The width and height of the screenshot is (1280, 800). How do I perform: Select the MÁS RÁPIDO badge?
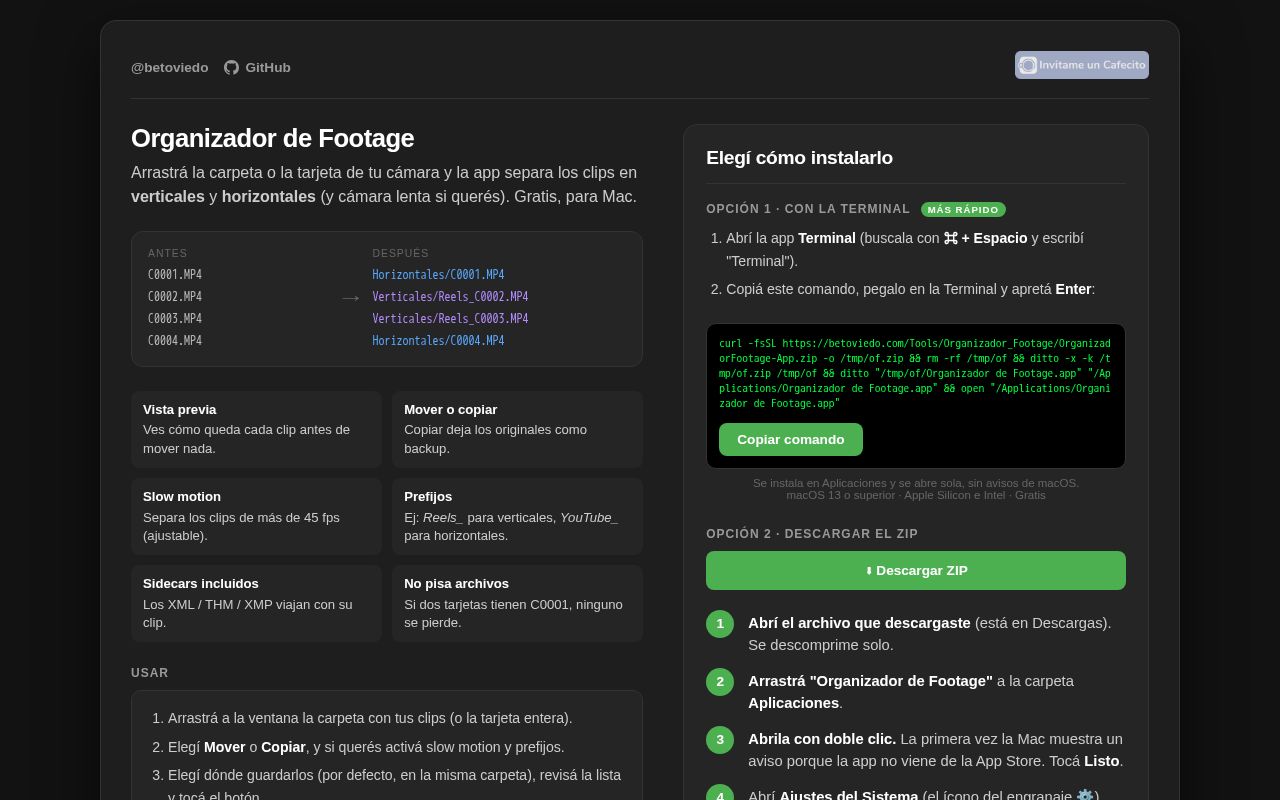(x=963, y=210)
